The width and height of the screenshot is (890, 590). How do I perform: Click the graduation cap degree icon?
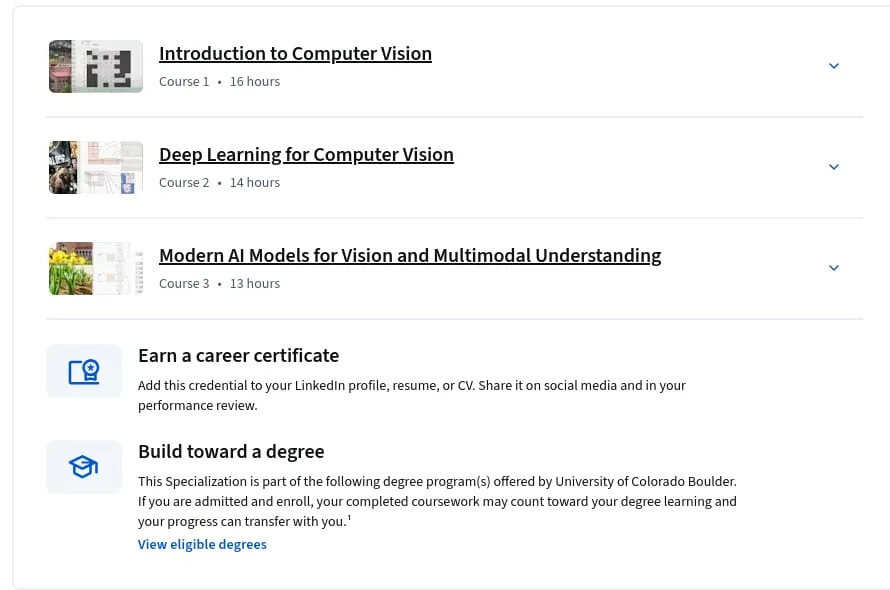click(x=83, y=467)
